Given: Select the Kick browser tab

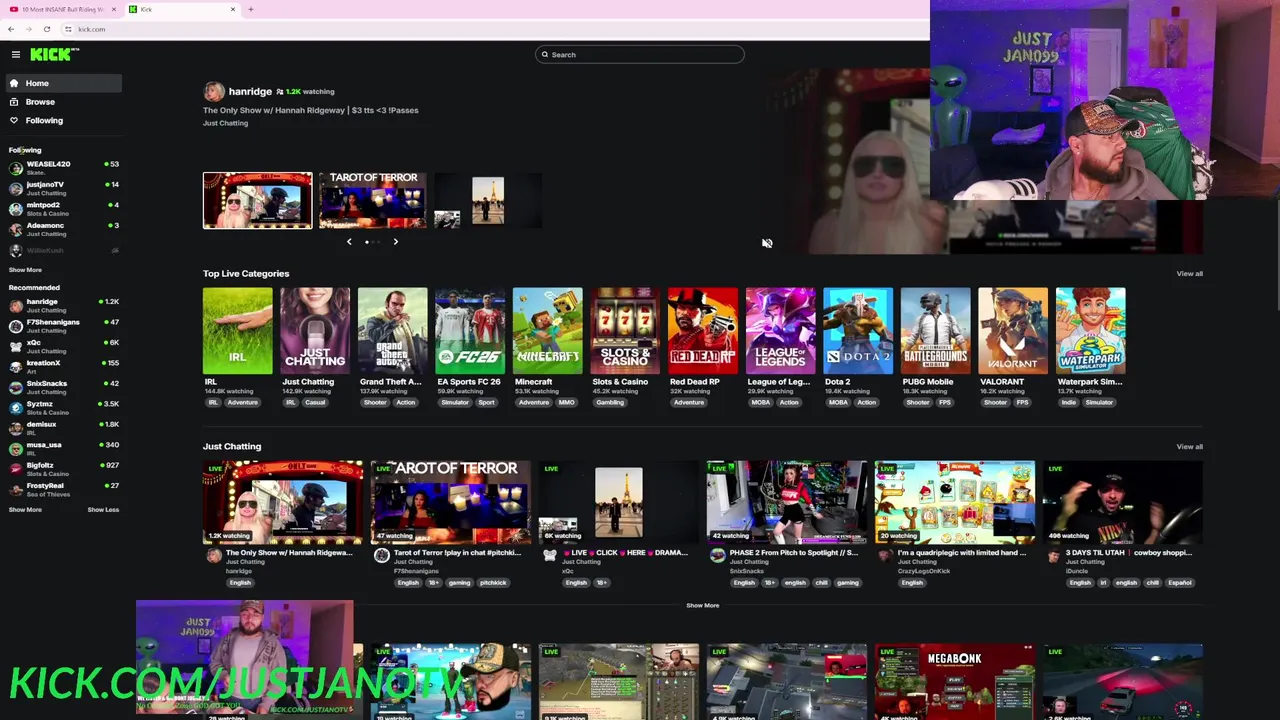Looking at the screenshot, I should (x=180, y=9).
